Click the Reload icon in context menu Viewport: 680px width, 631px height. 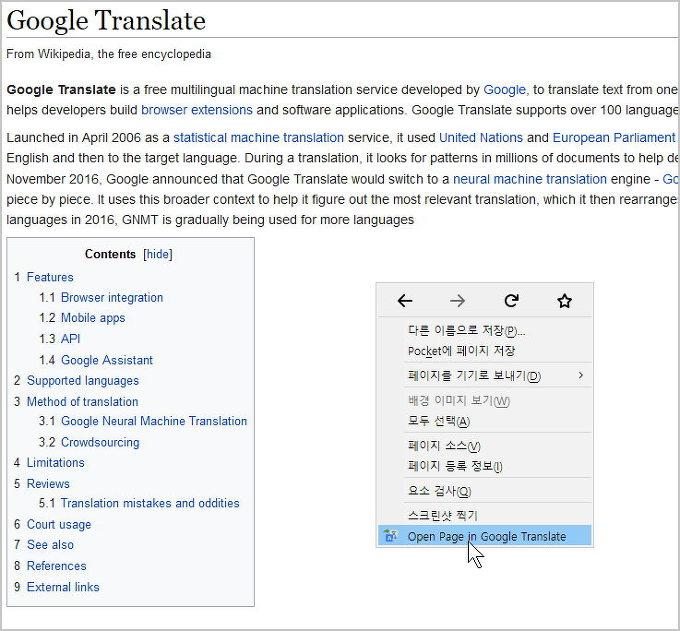(x=512, y=301)
